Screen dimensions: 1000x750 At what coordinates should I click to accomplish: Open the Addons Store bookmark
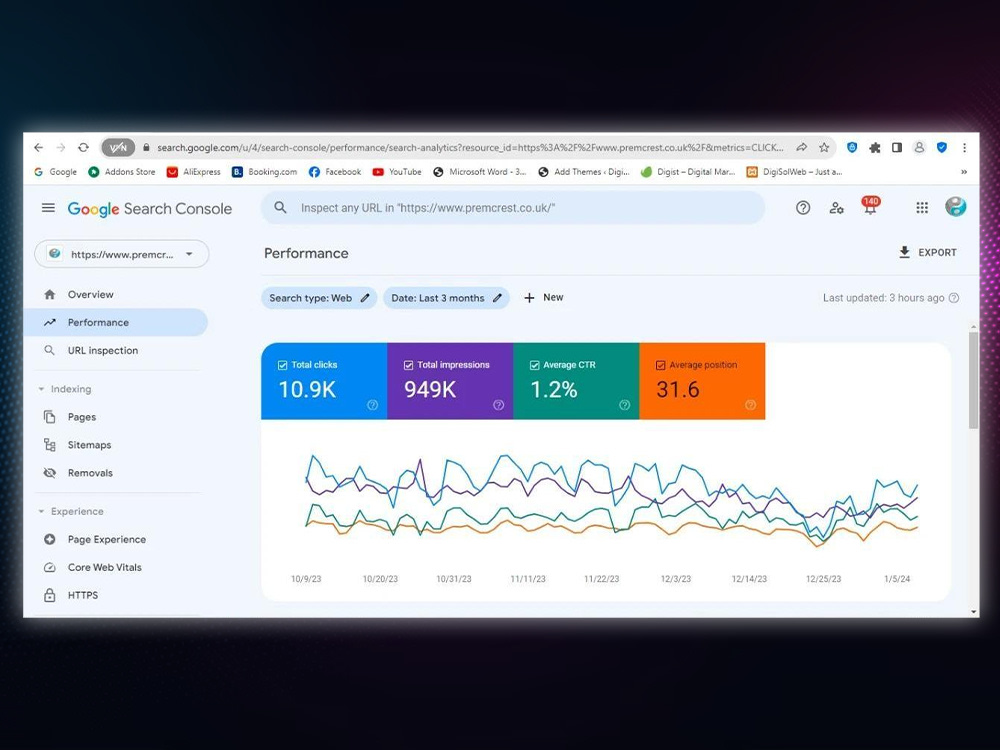pos(122,172)
